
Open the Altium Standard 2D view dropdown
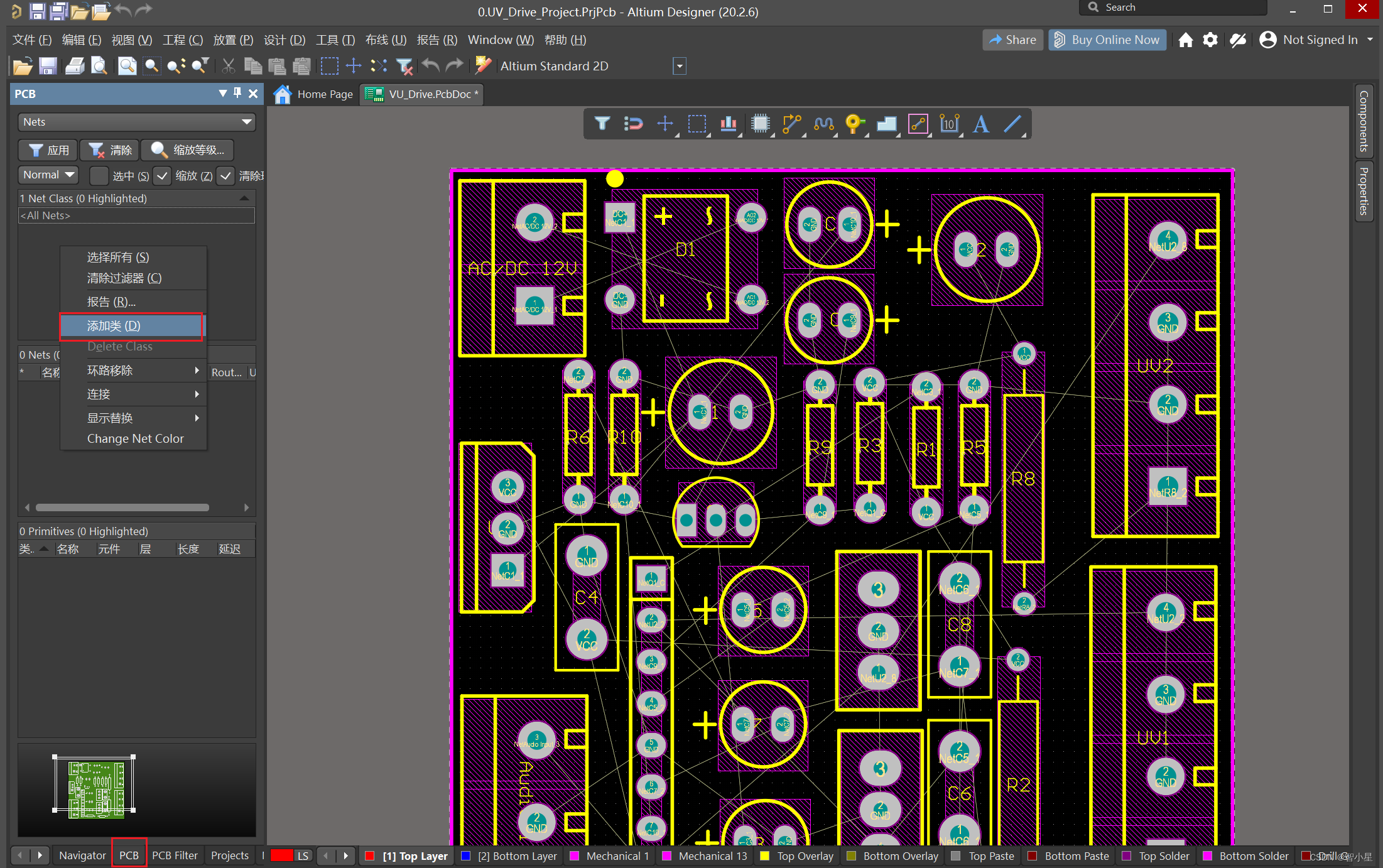[x=679, y=66]
